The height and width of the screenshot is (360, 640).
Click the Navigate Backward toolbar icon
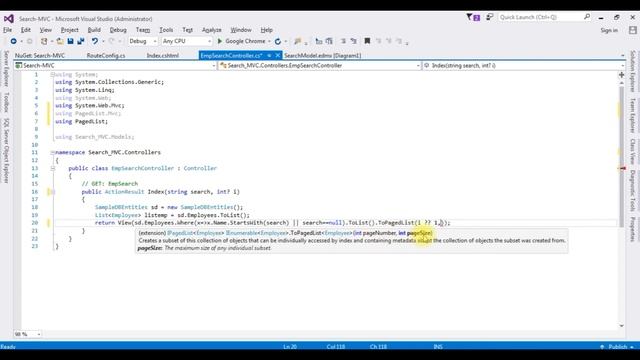click(13, 41)
